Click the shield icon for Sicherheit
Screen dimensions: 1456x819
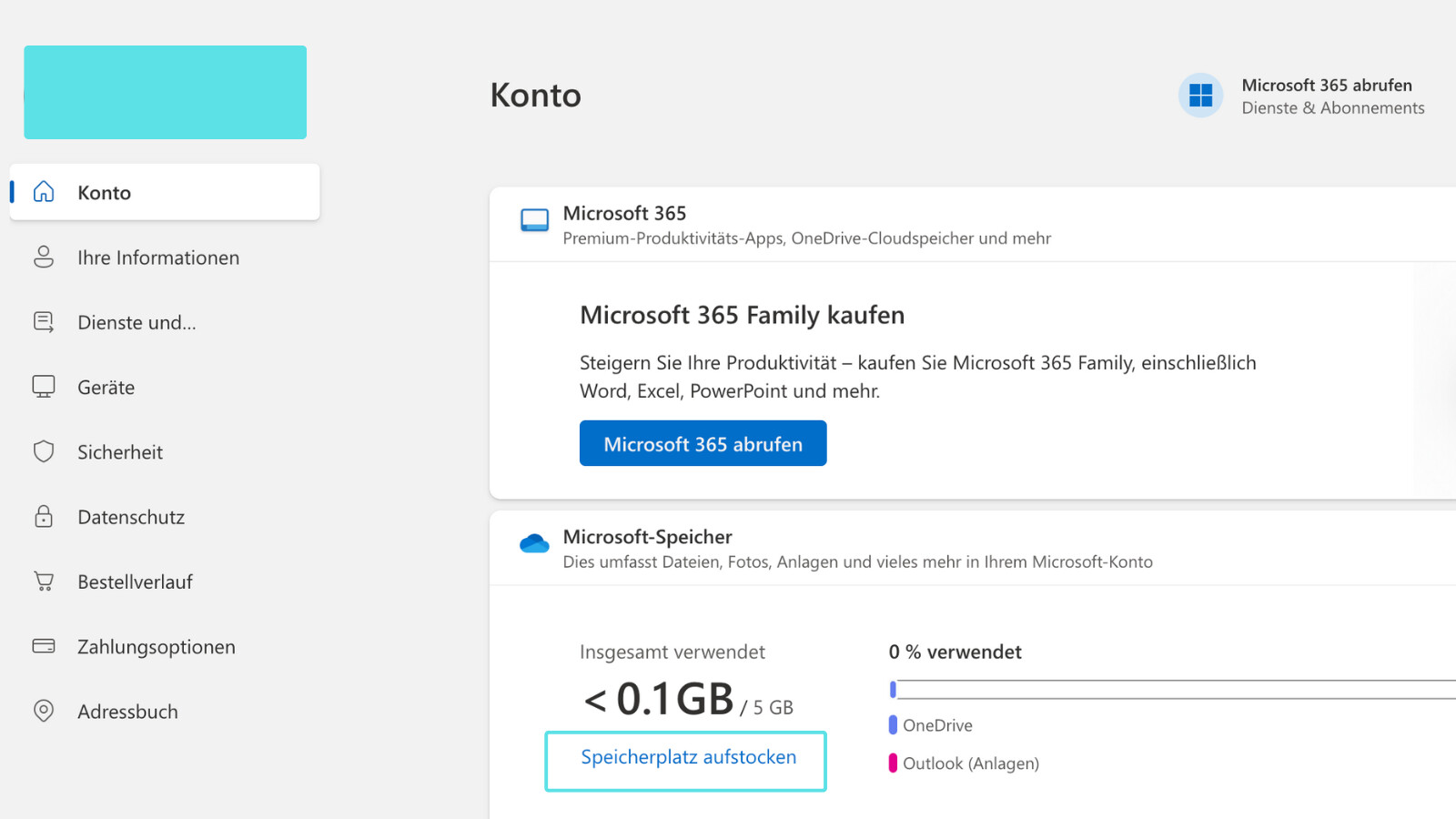coord(44,452)
